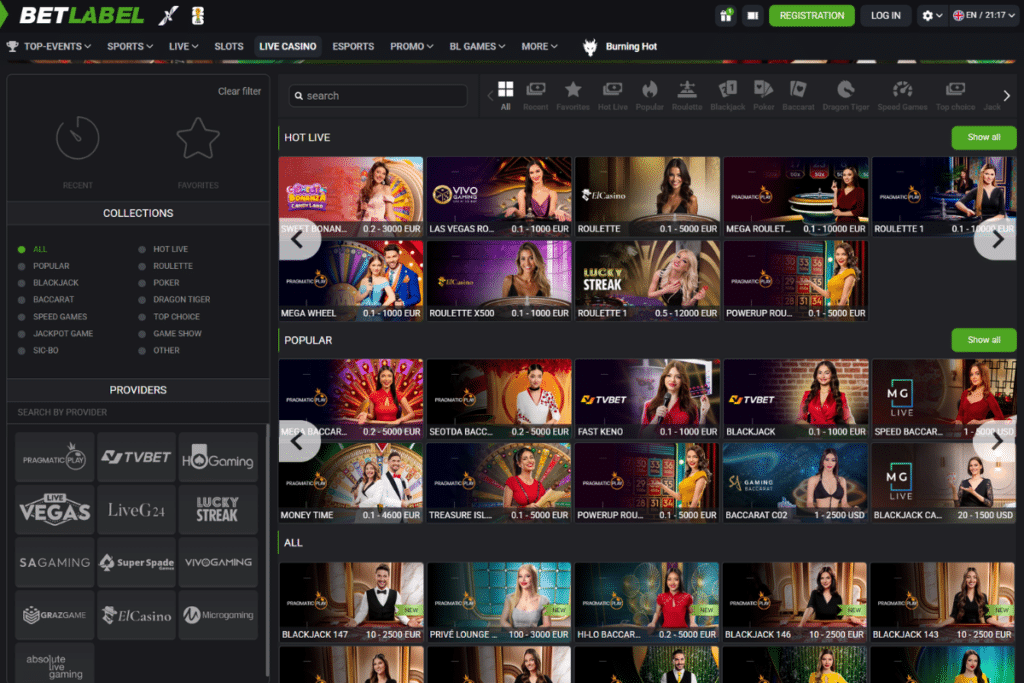The width and height of the screenshot is (1024, 683).
Task: Select the DRAGON TIGER collection radio
Action: pyautogui.click(x=142, y=300)
